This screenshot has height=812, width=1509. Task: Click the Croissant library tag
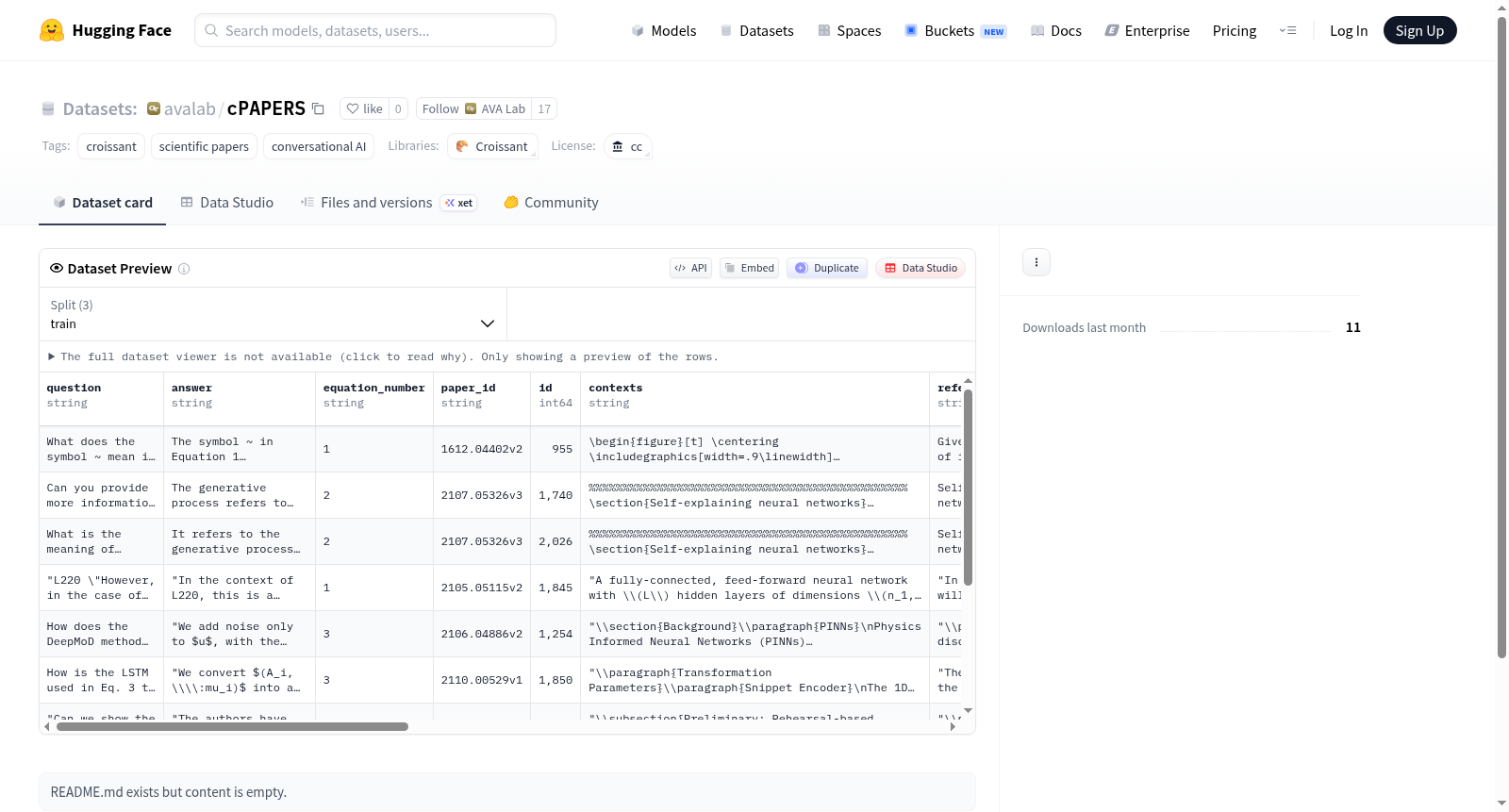coord(492,146)
